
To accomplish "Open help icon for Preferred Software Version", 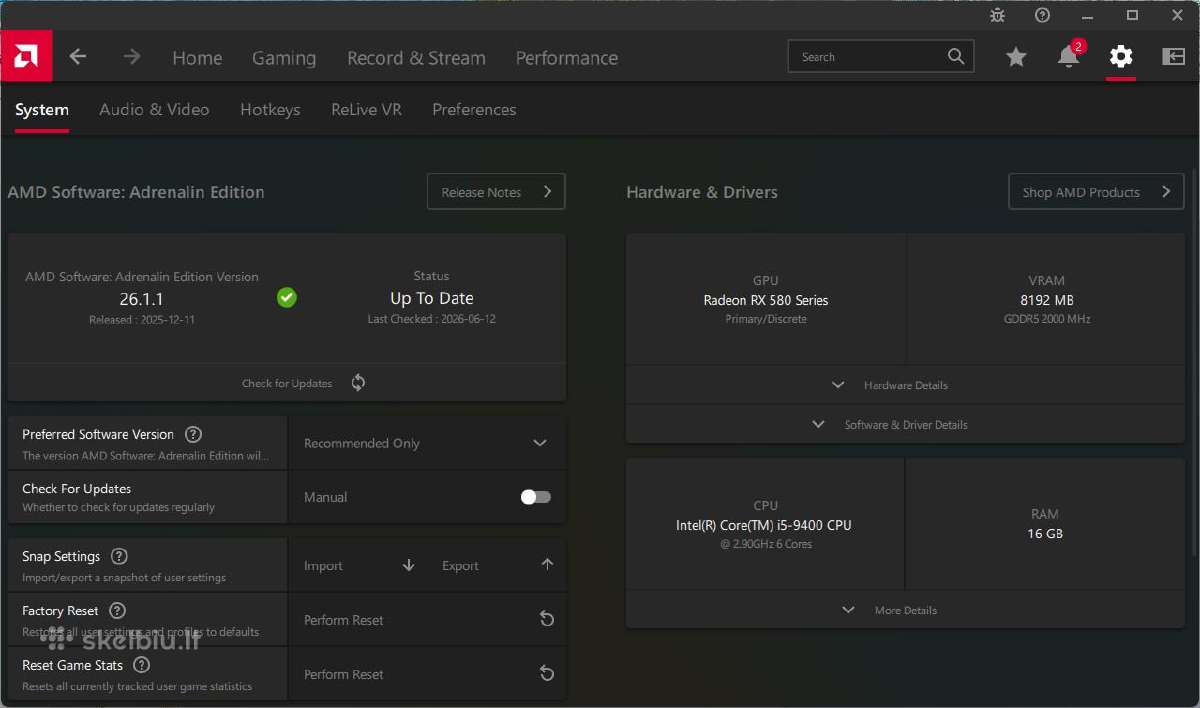I will tap(194, 434).
